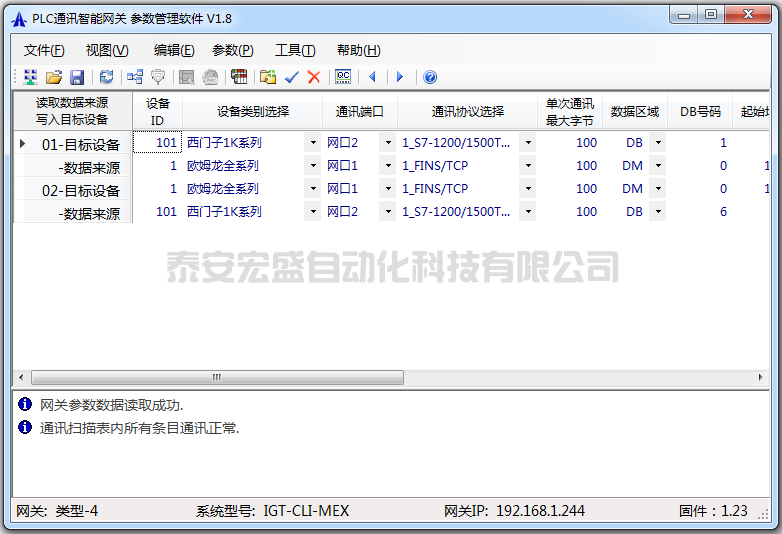Click the right blue arrow icon
The width and height of the screenshot is (782, 534).
pos(400,77)
